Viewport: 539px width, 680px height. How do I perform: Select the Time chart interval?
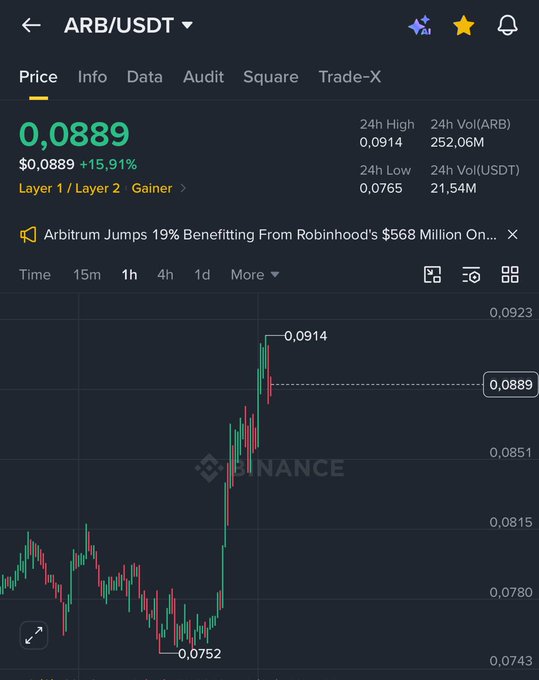35,275
